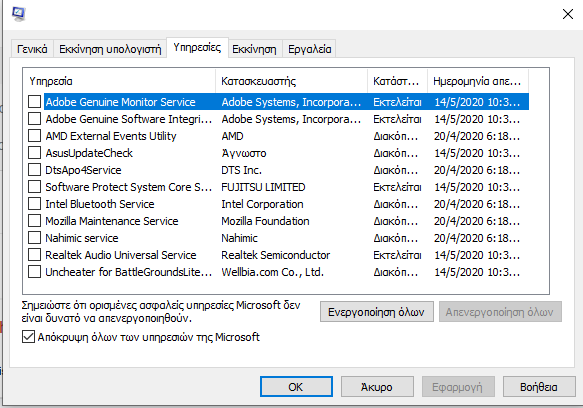Toggle the AsusUpdateCheck service checkbox
The height and width of the screenshot is (408, 583).
(35, 153)
